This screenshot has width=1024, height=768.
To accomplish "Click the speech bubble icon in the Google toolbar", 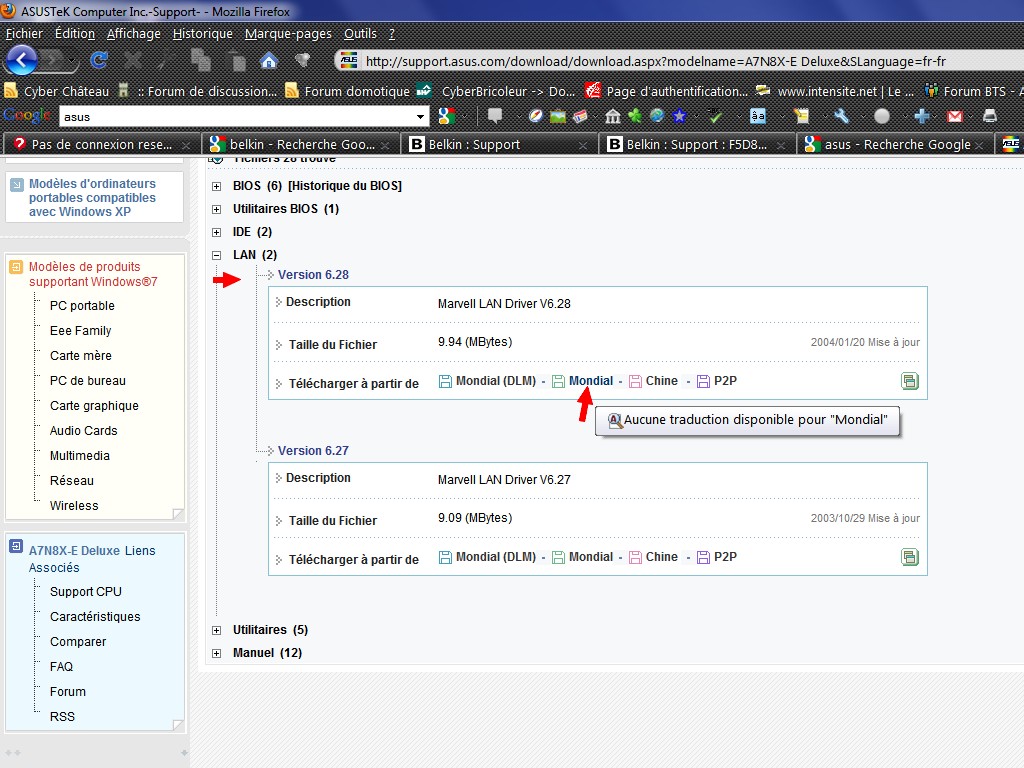I will [x=495, y=116].
